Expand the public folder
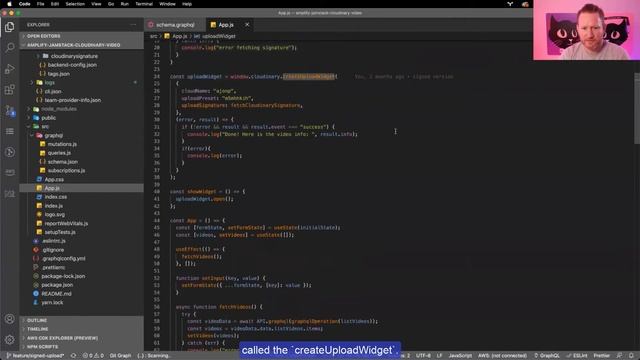The image size is (640, 360). (x=48, y=118)
